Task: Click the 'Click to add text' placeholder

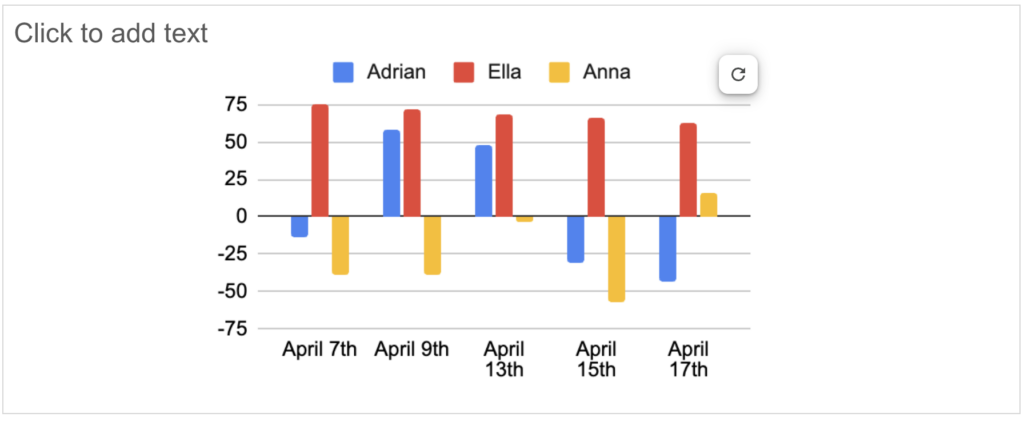Action: 111,33
